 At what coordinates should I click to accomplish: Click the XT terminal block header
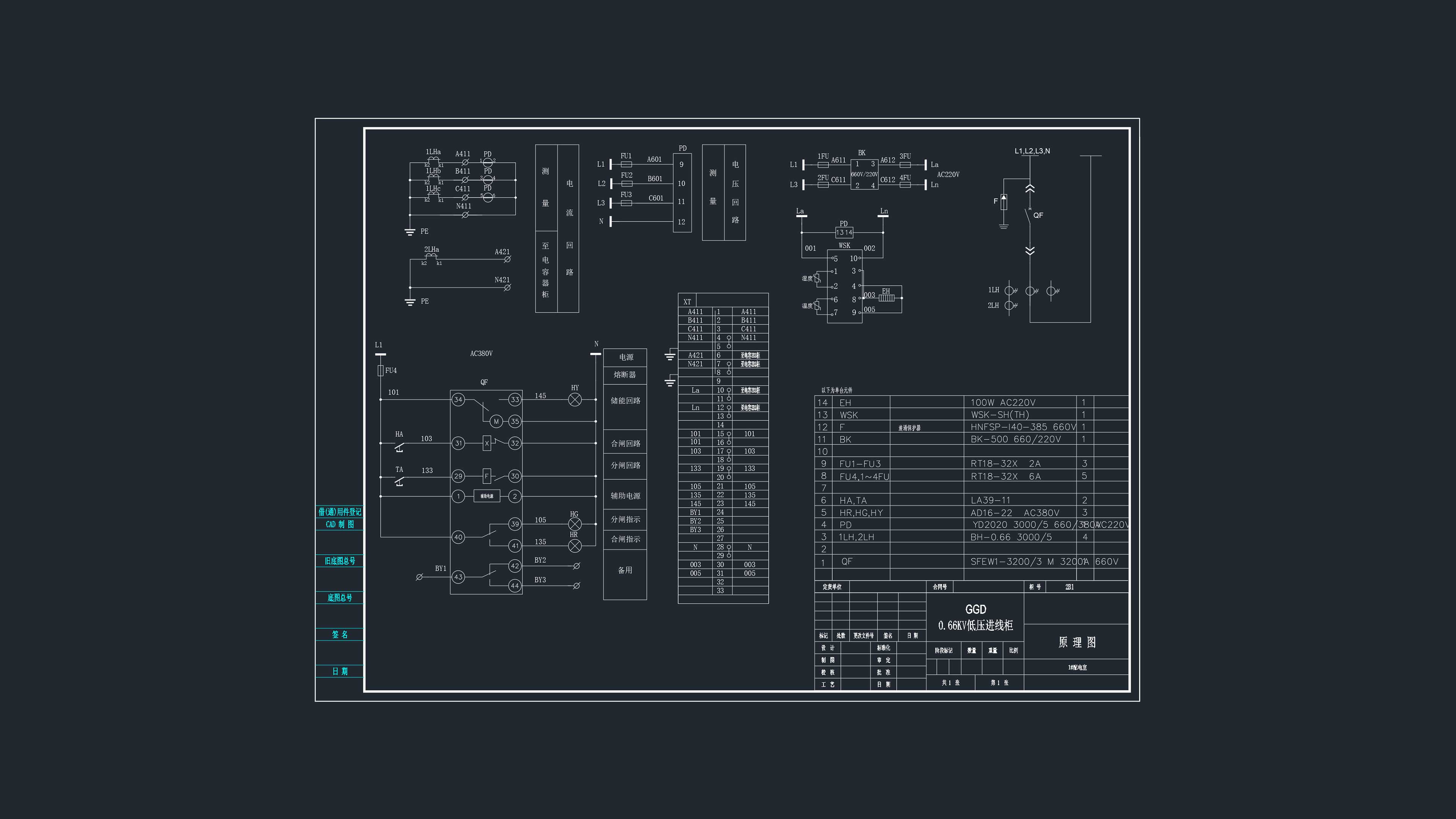[x=687, y=302]
